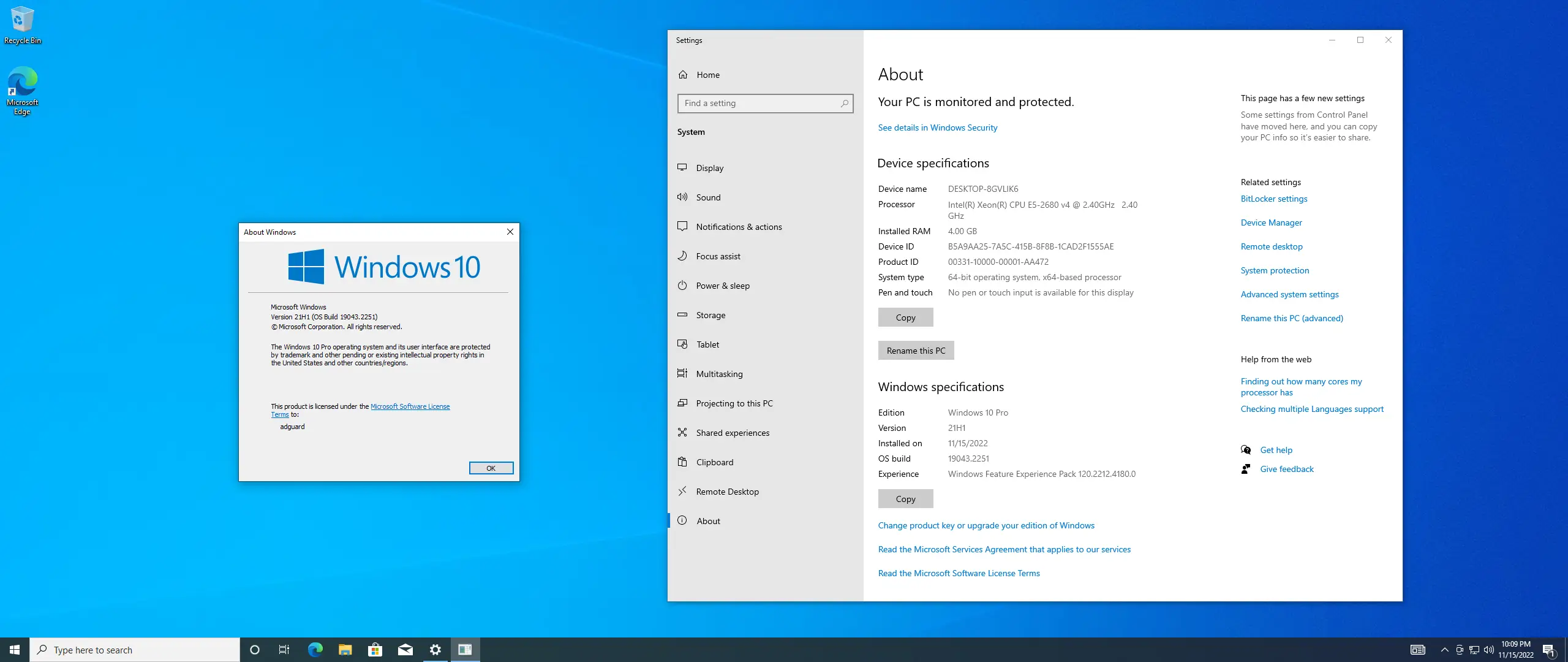Open Task View on the taskbar
Image resolution: width=1568 pixels, height=662 pixels.
(284, 649)
